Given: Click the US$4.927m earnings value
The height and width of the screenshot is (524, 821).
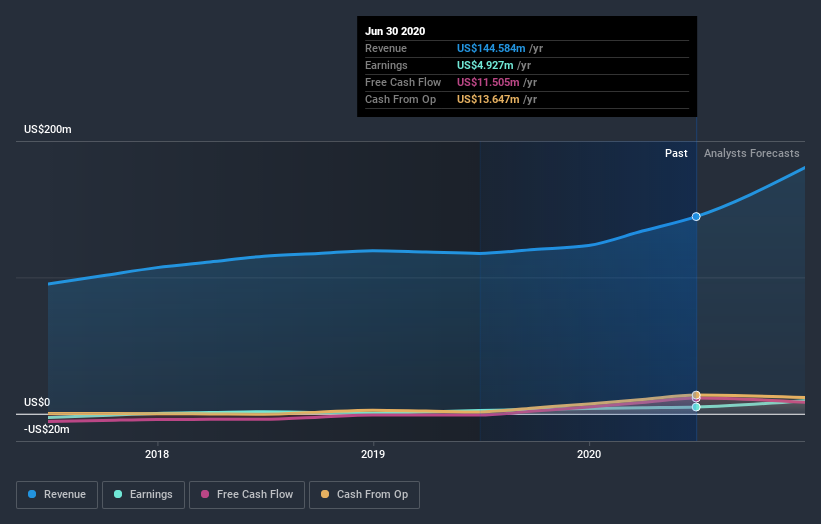Looking at the screenshot, I should point(485,65).
